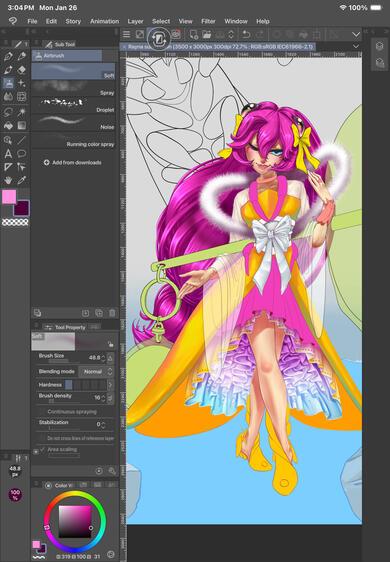Viewport: 390px width, 562px height.
Task: Open the Filter menu
Action: point(208,21)
